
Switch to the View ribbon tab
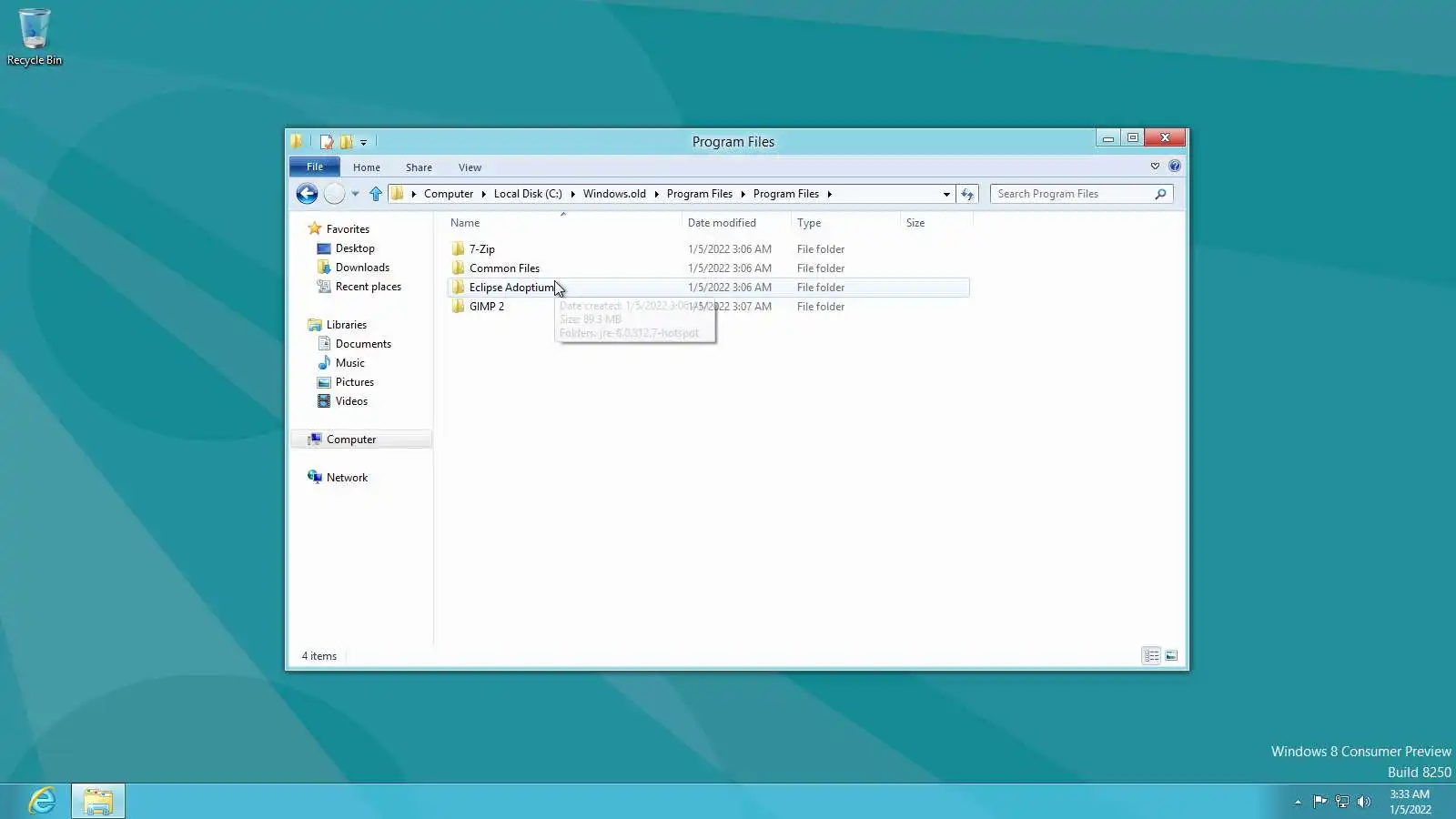pos(470,167)
